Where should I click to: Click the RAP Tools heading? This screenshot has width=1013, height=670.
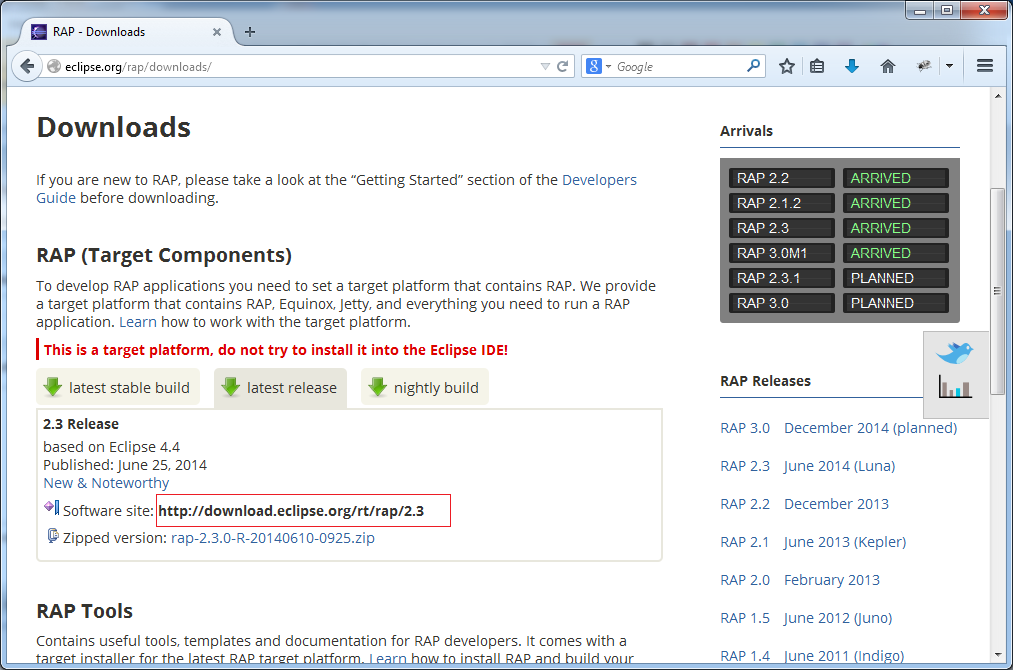[85, 611]
